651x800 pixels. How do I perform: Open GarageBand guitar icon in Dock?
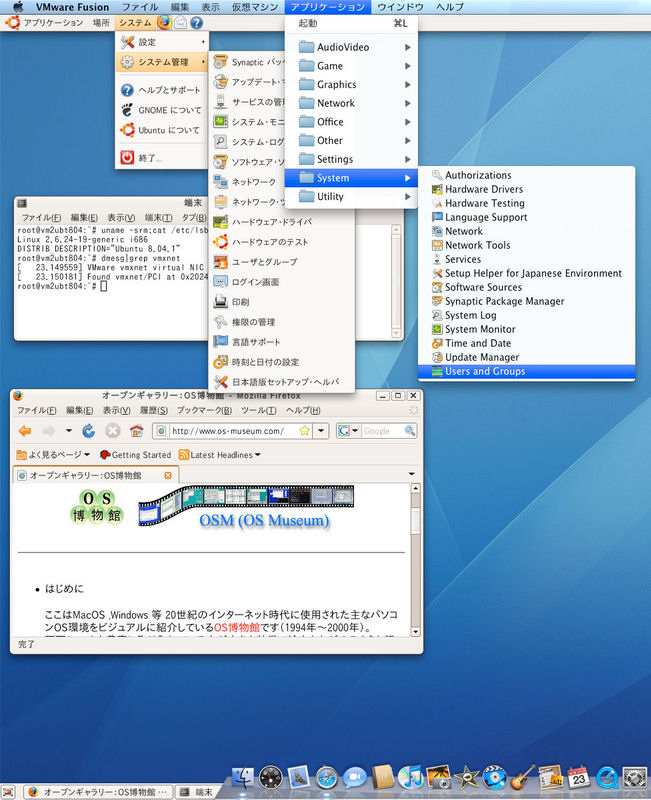(x=522, y=777)
